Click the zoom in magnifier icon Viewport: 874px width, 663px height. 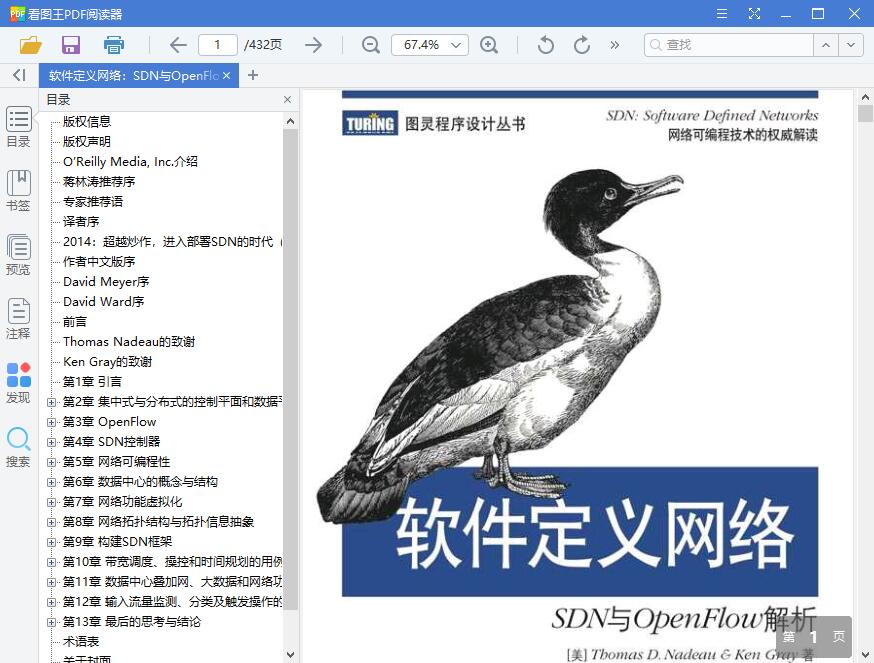[489, 45]
